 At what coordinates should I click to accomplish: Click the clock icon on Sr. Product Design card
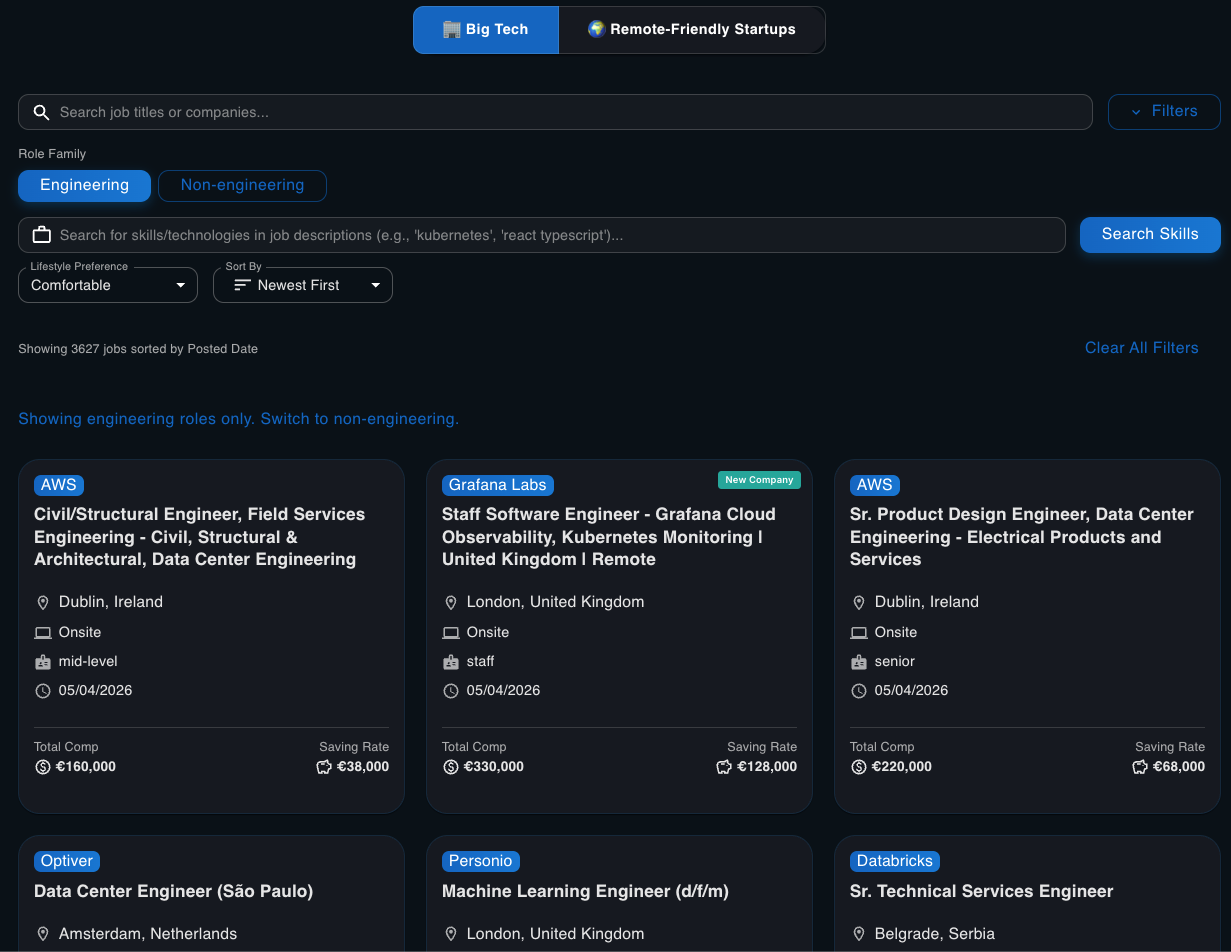click(x=859, y=691)
